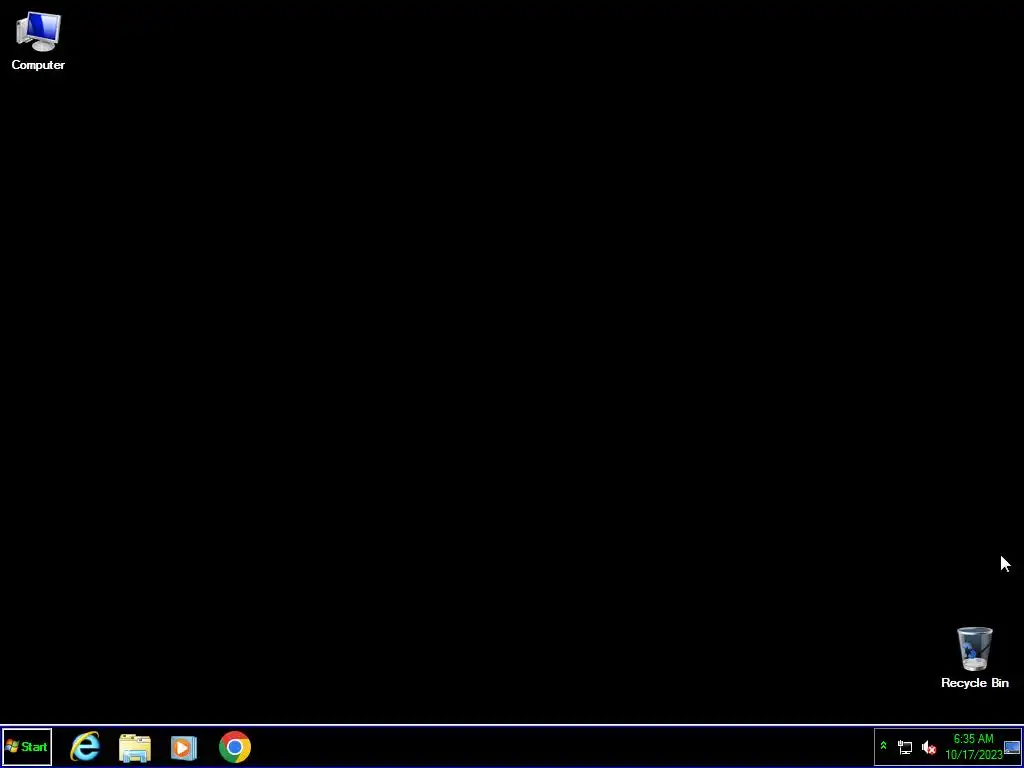Launch Internet Explorer from the taskbar
Screen dimensions: 1024x768
[86, 746]
